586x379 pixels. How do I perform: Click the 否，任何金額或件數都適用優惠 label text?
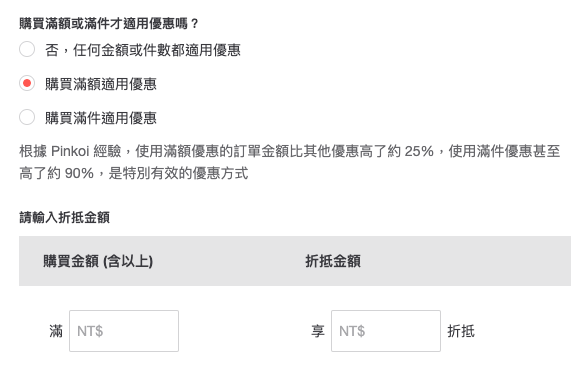coord(143,50)
